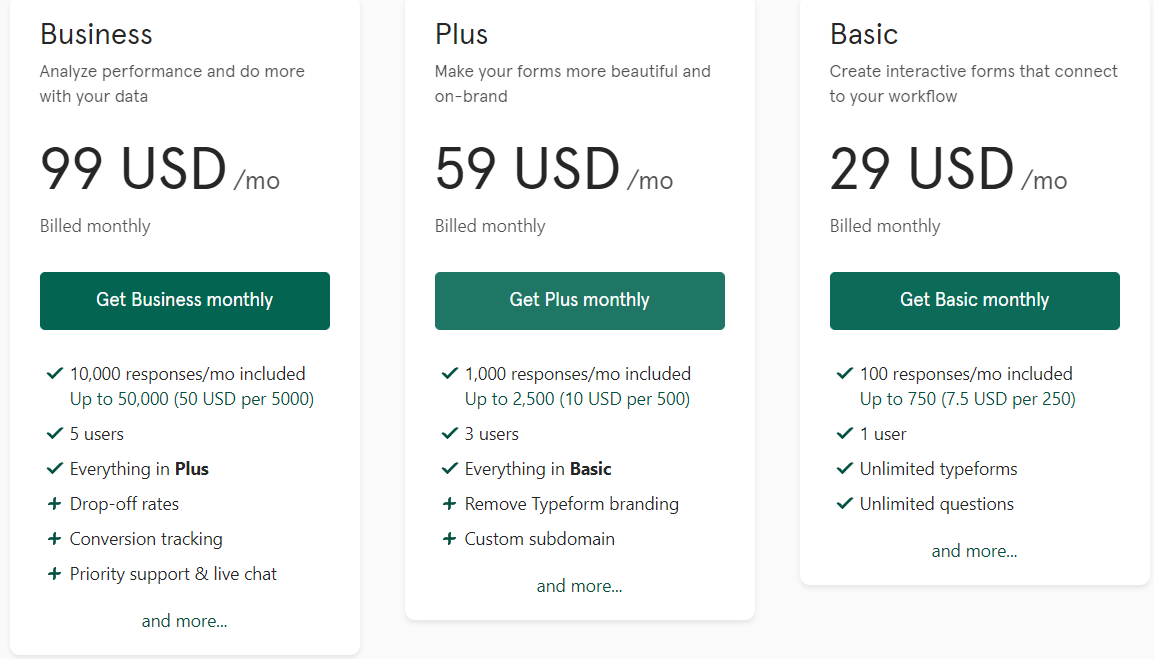This screenshot has height=659, width=1154.
Task: Expand 'and more...' under the Plus plan
Action: (x=579, y=586)
